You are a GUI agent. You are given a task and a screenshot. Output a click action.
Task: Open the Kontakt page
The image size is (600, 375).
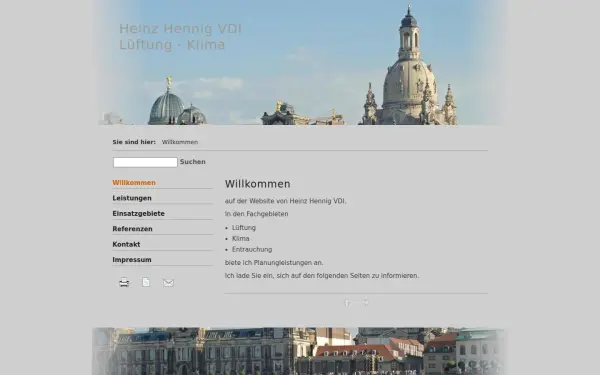[x=126, y=244]
